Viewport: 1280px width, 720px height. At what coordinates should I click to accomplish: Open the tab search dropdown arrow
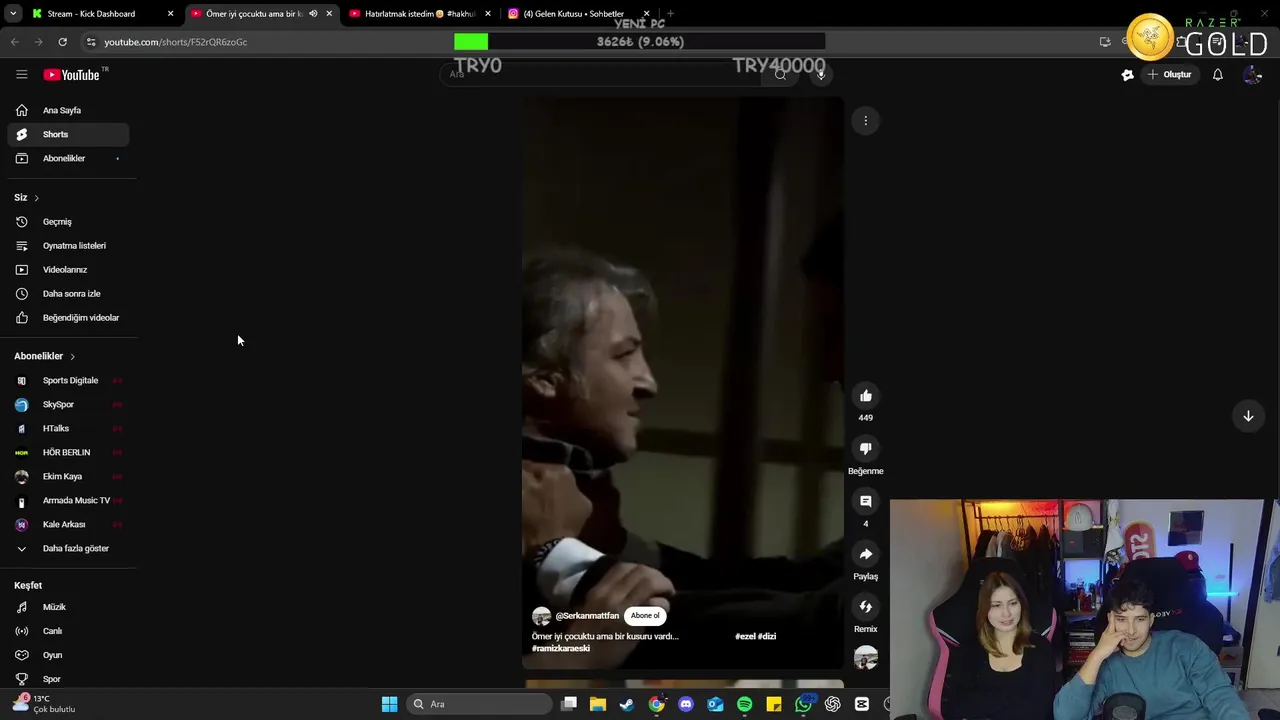(12, 14)
